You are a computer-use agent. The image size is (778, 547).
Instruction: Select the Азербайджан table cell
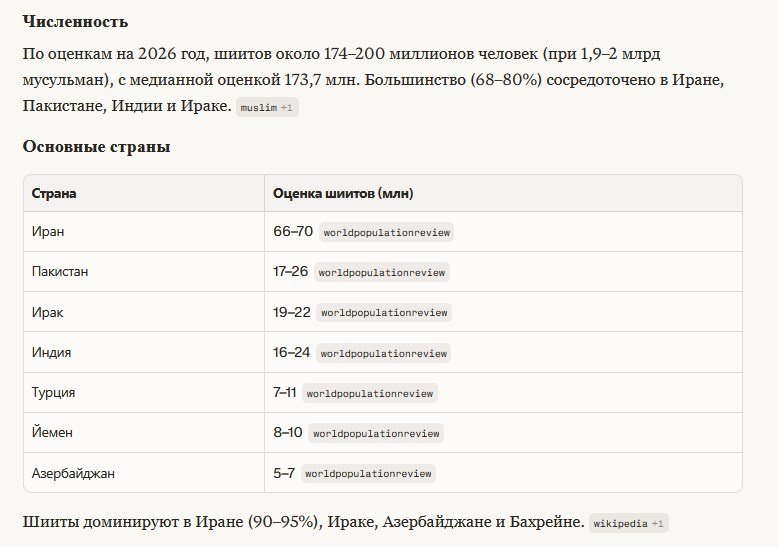pos(73,473)
